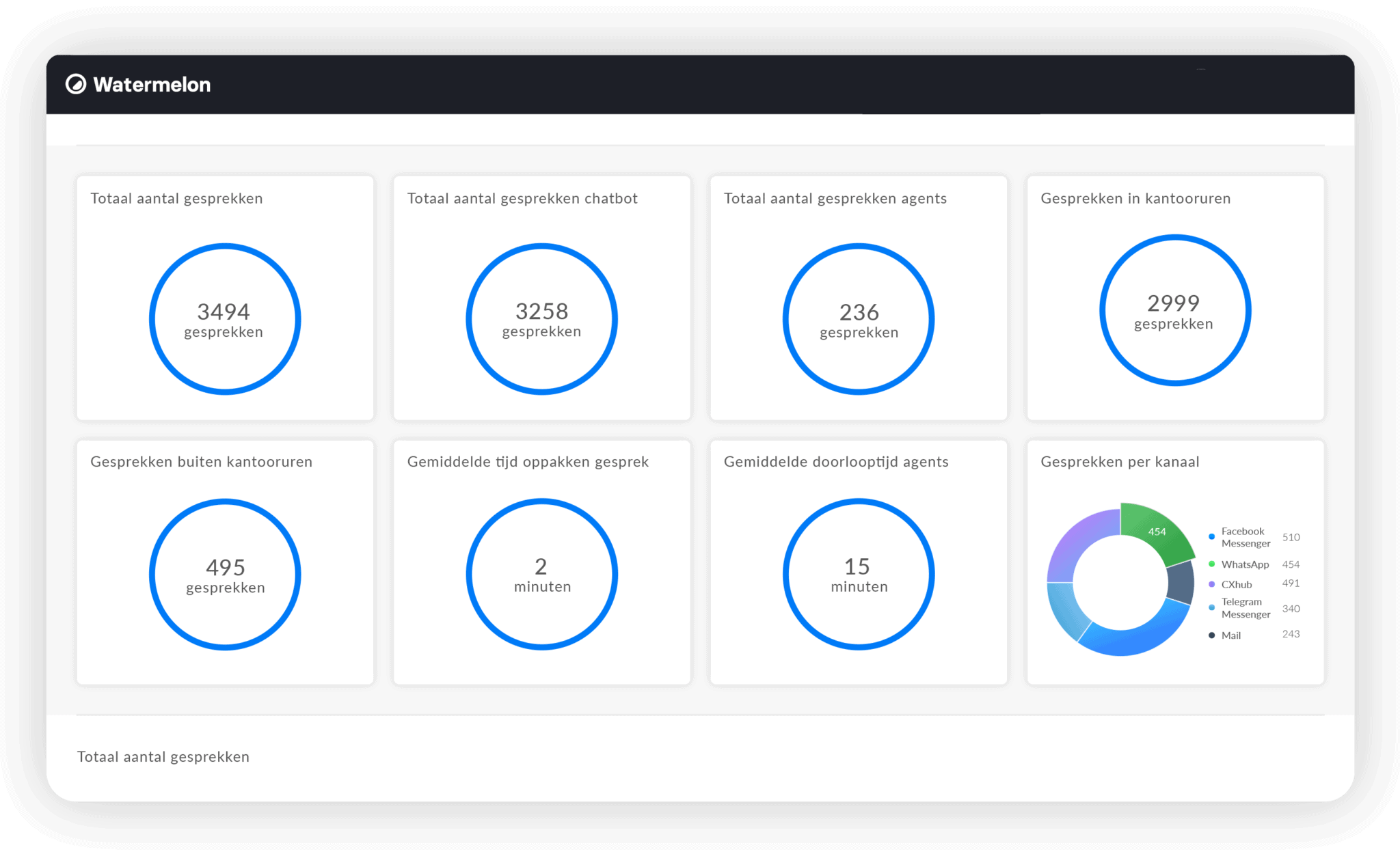This screenshot has width=1400, height=867.
Task: Click the Telegram Messenger legend dot
Action: [x=1211, y=607]
